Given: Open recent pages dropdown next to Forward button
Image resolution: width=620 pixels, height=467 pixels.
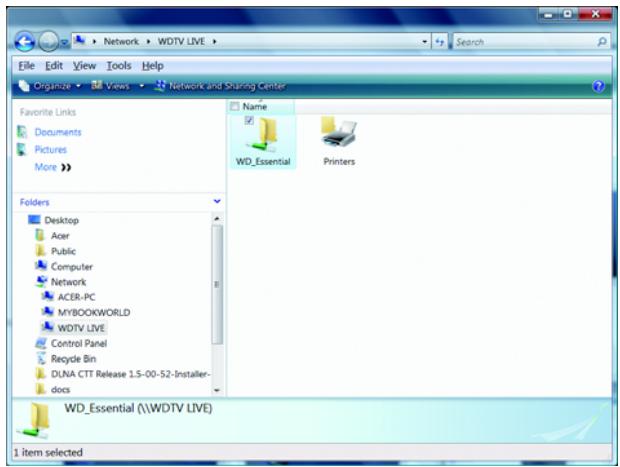Looking at the screenshot, I should coord(64,42).
